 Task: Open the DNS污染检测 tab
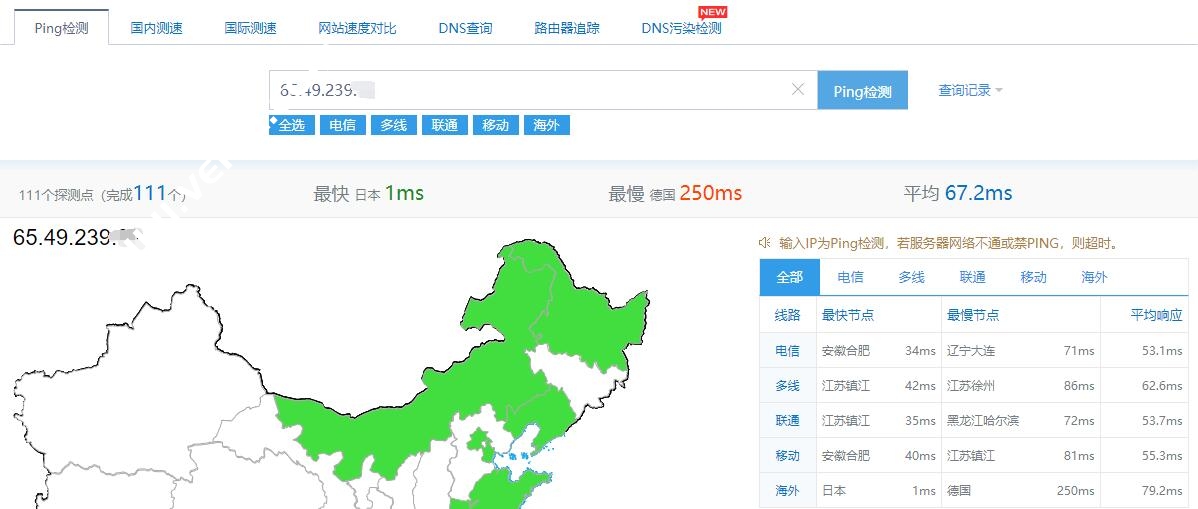[x=682, y=28]
